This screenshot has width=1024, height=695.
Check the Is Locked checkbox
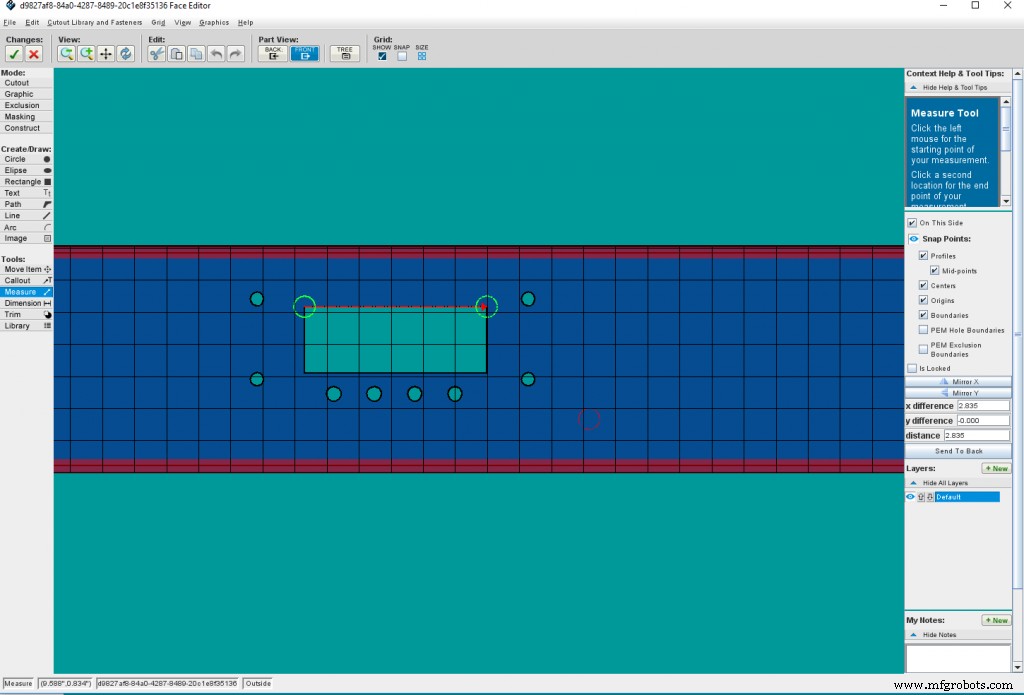coord(912,368)
